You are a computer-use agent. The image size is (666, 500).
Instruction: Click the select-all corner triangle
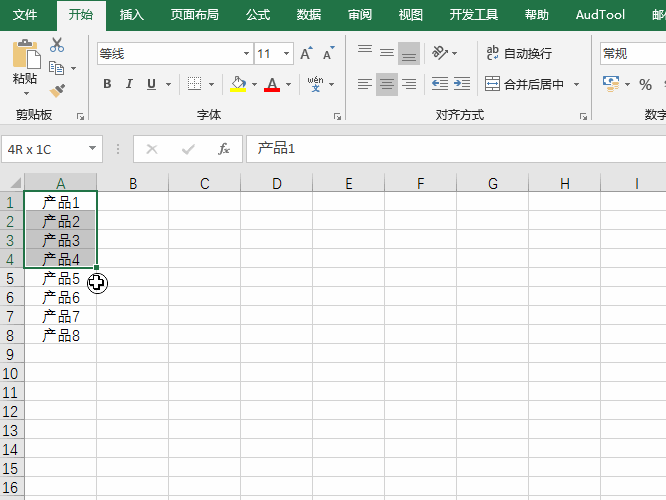15,183
